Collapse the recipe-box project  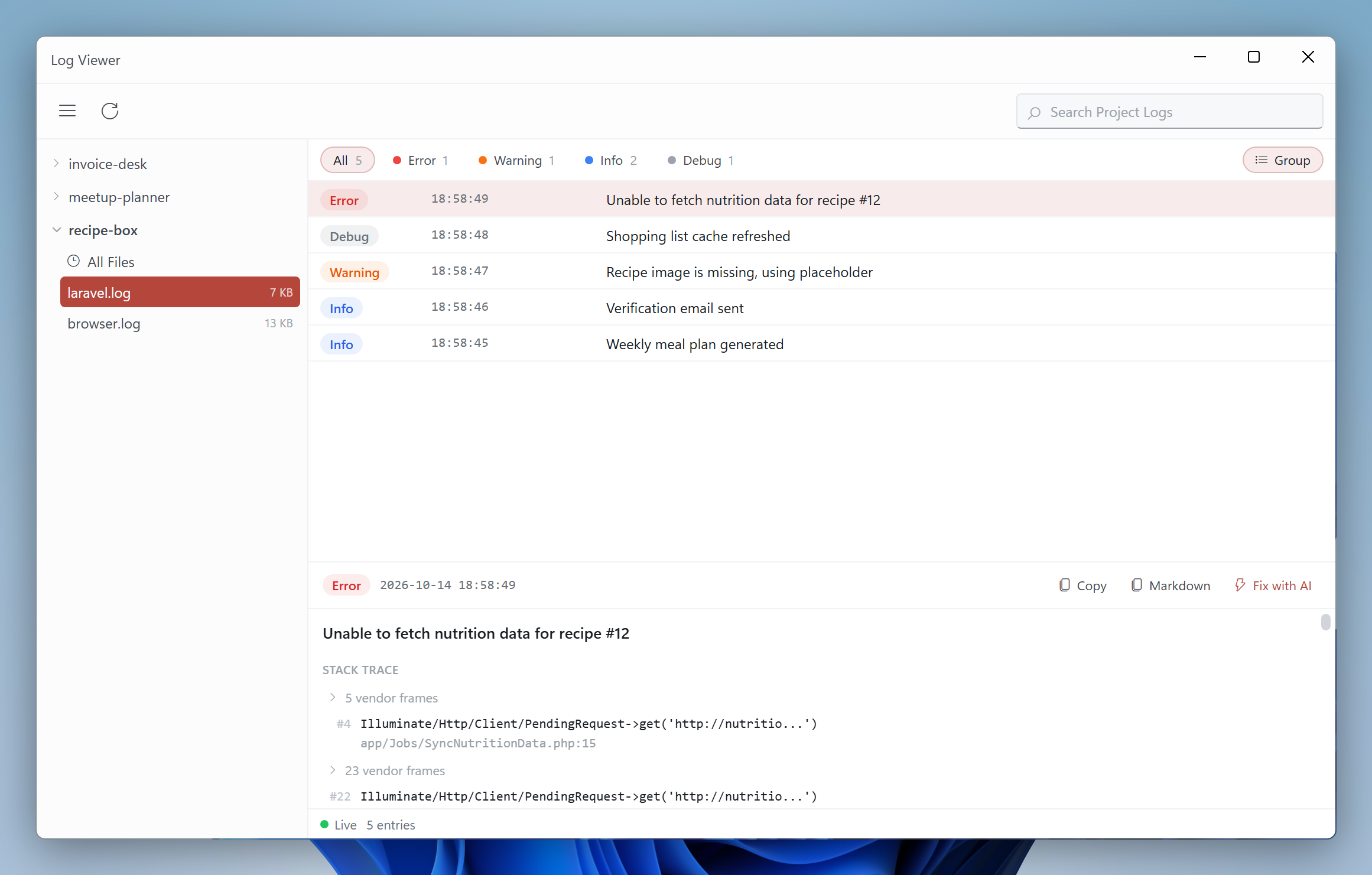pos(56,230)
